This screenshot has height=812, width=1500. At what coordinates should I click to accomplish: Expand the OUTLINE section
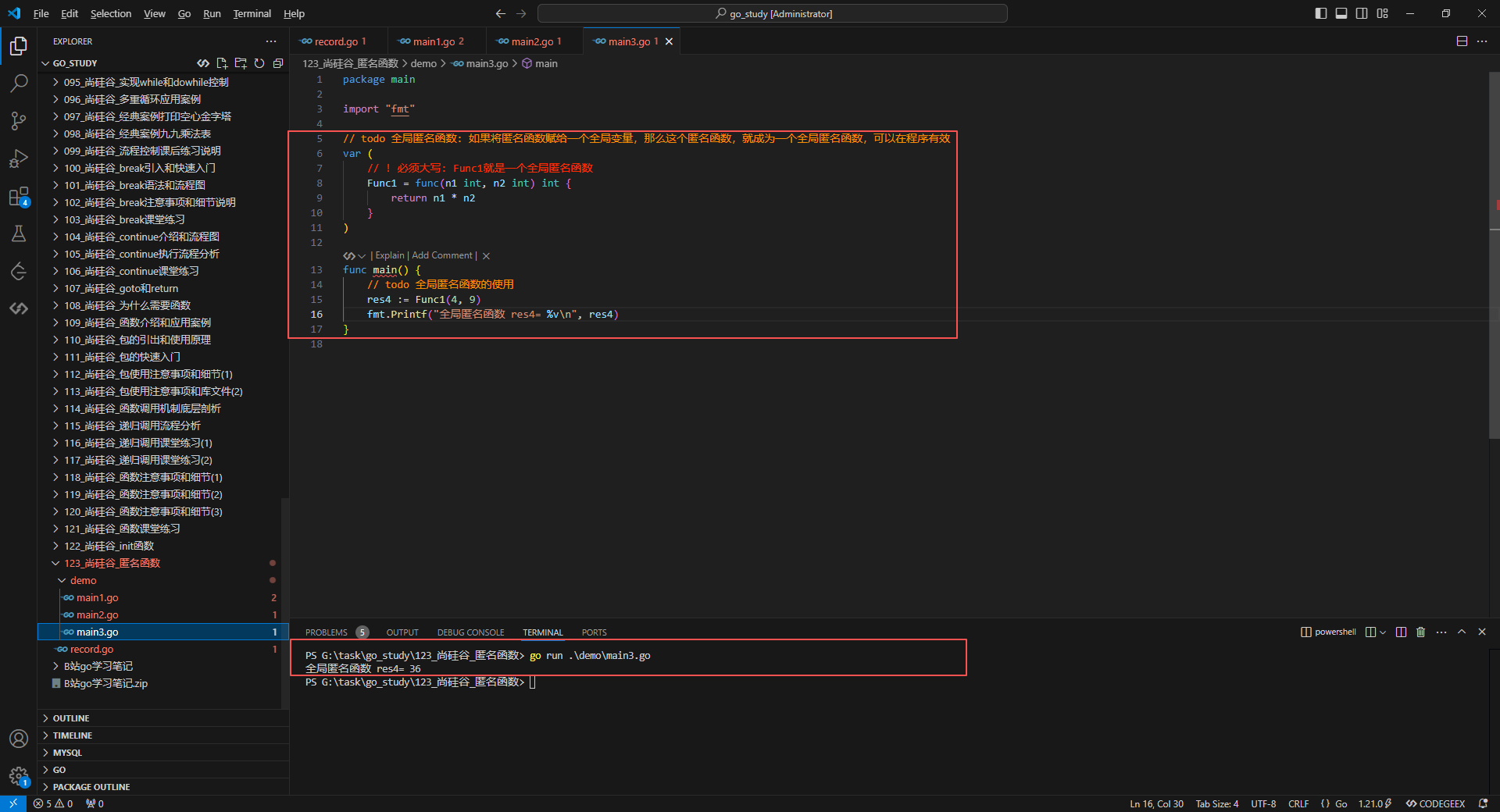[163, 718]
